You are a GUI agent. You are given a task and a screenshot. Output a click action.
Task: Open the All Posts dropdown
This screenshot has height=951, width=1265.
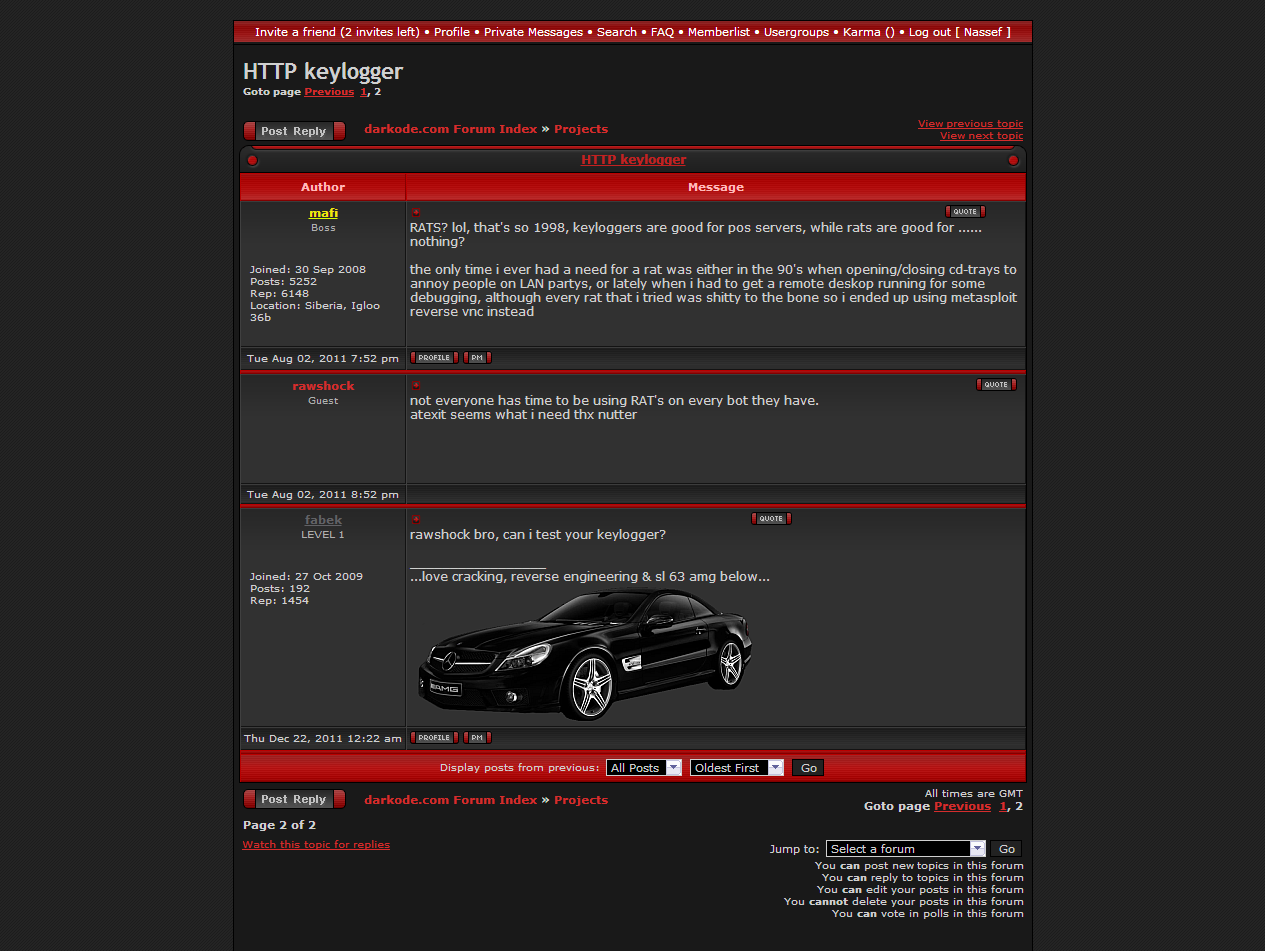pyautogui.click(x=644, y=768)
